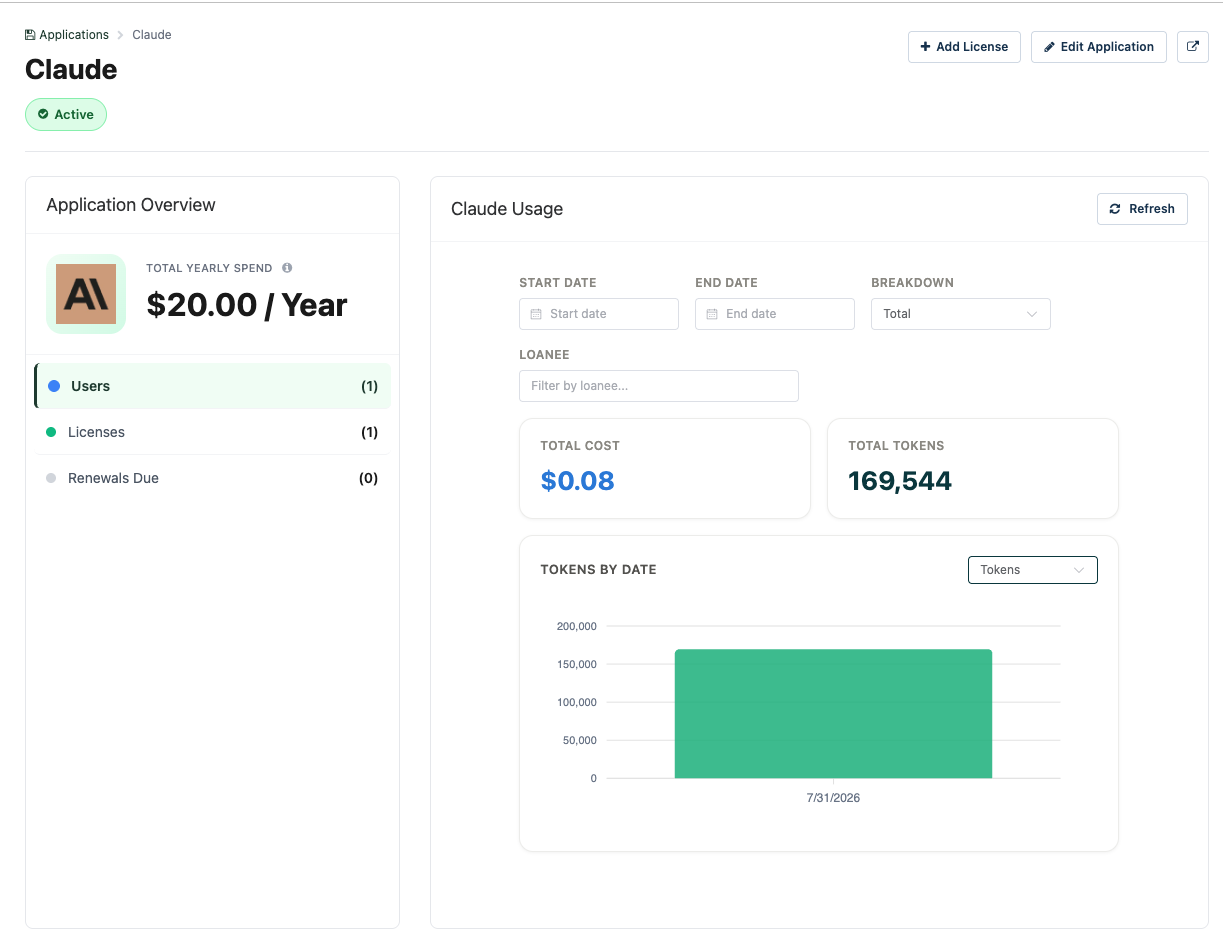Click the Claude Usage panel title

[507, 209]
